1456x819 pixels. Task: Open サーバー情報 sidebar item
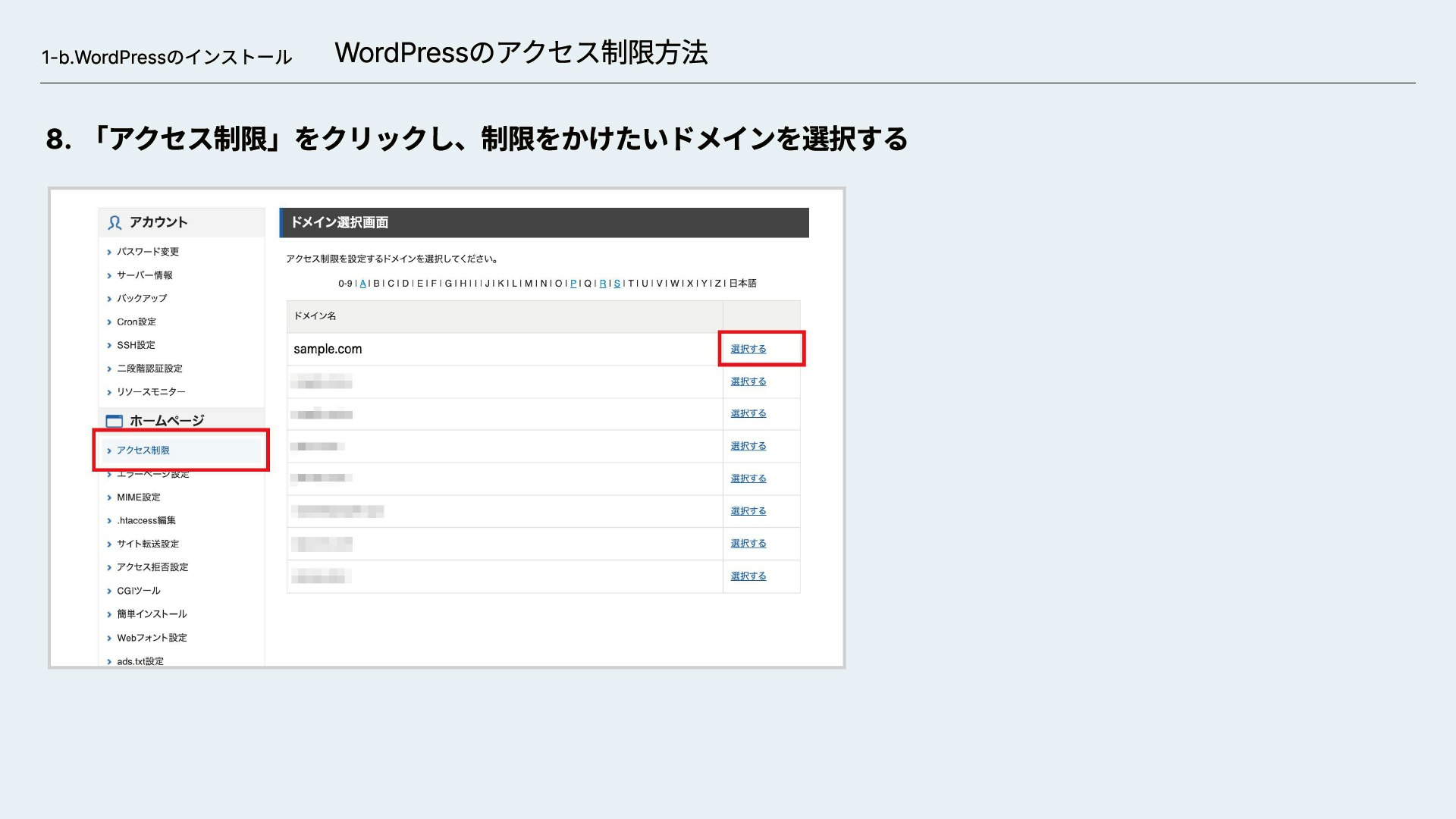tap(145, 275)
